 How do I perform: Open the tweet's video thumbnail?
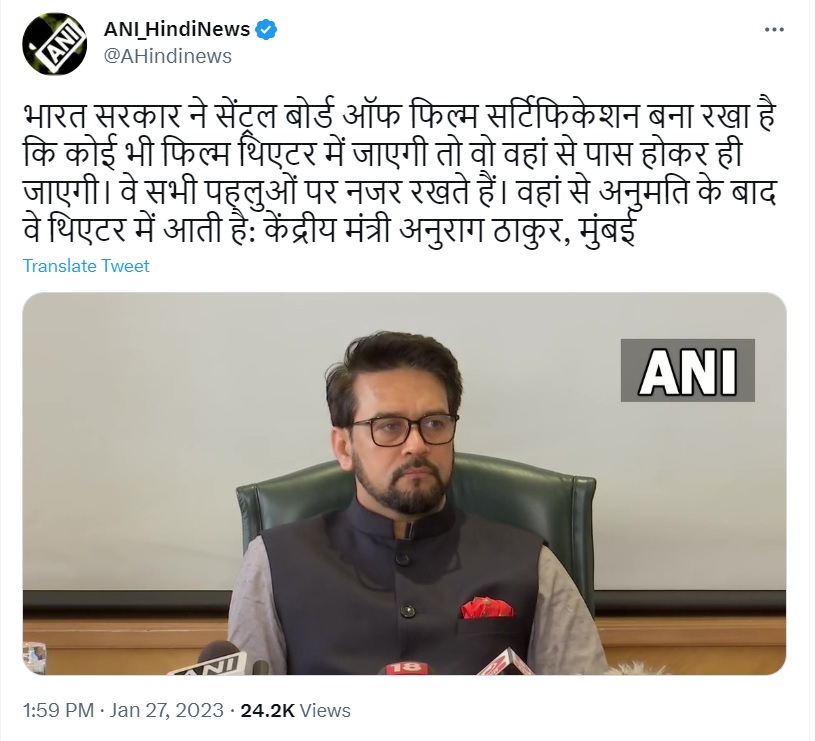pos(404,484)
